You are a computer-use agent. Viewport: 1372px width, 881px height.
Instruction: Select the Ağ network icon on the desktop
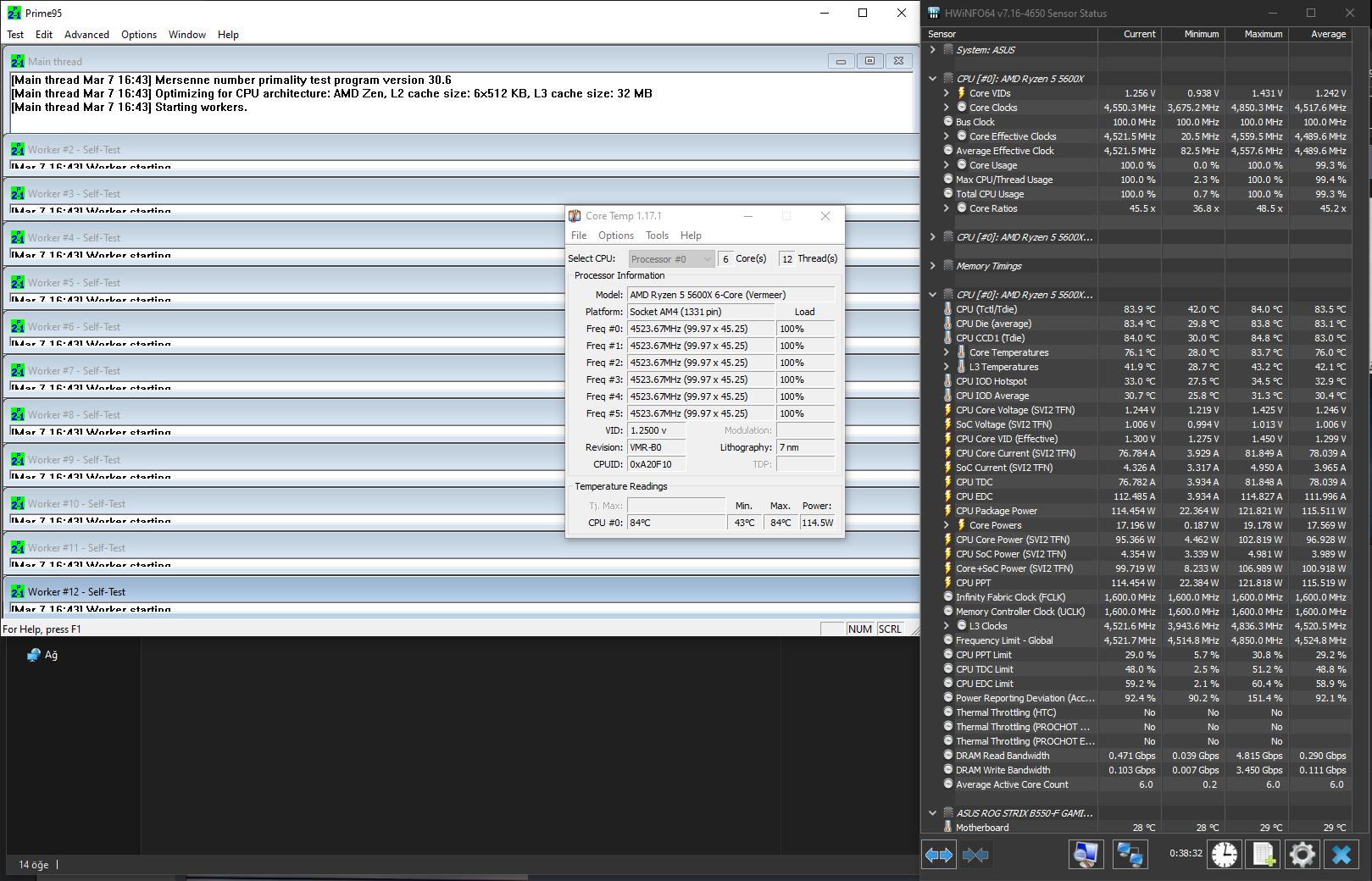click(x=34, y=655)
